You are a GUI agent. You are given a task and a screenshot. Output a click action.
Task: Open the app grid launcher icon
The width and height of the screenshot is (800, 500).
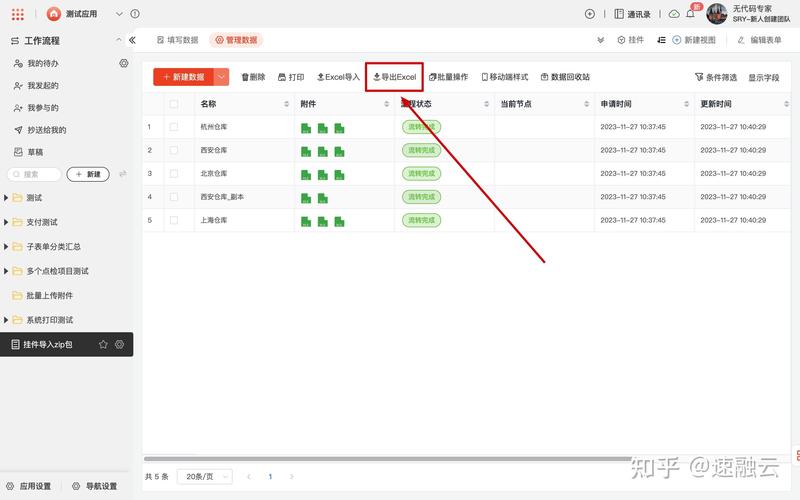click(x=18, y=14)
